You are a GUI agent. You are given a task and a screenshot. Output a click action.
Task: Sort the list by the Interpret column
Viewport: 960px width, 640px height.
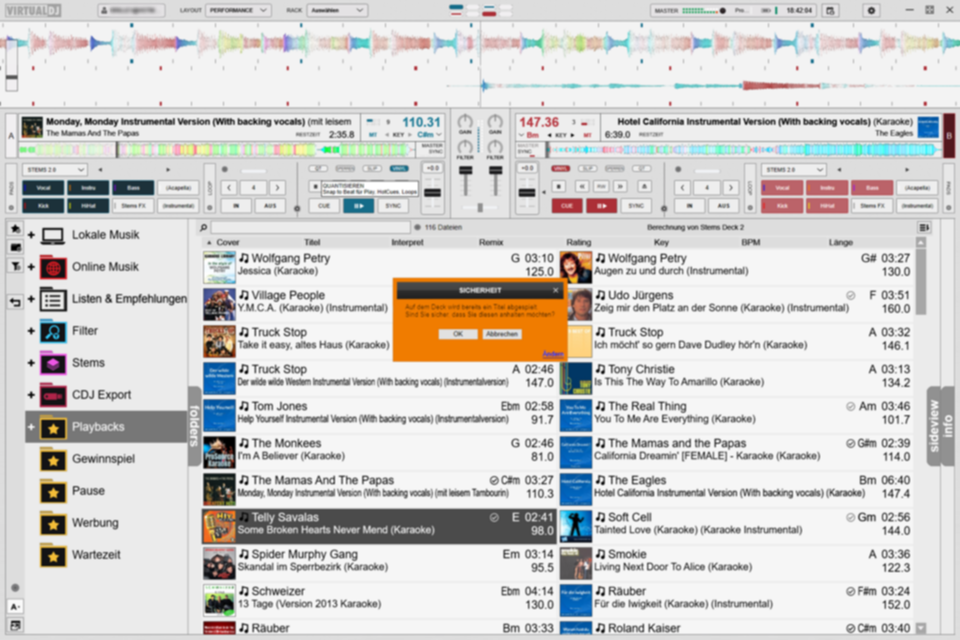click(407, 243)
